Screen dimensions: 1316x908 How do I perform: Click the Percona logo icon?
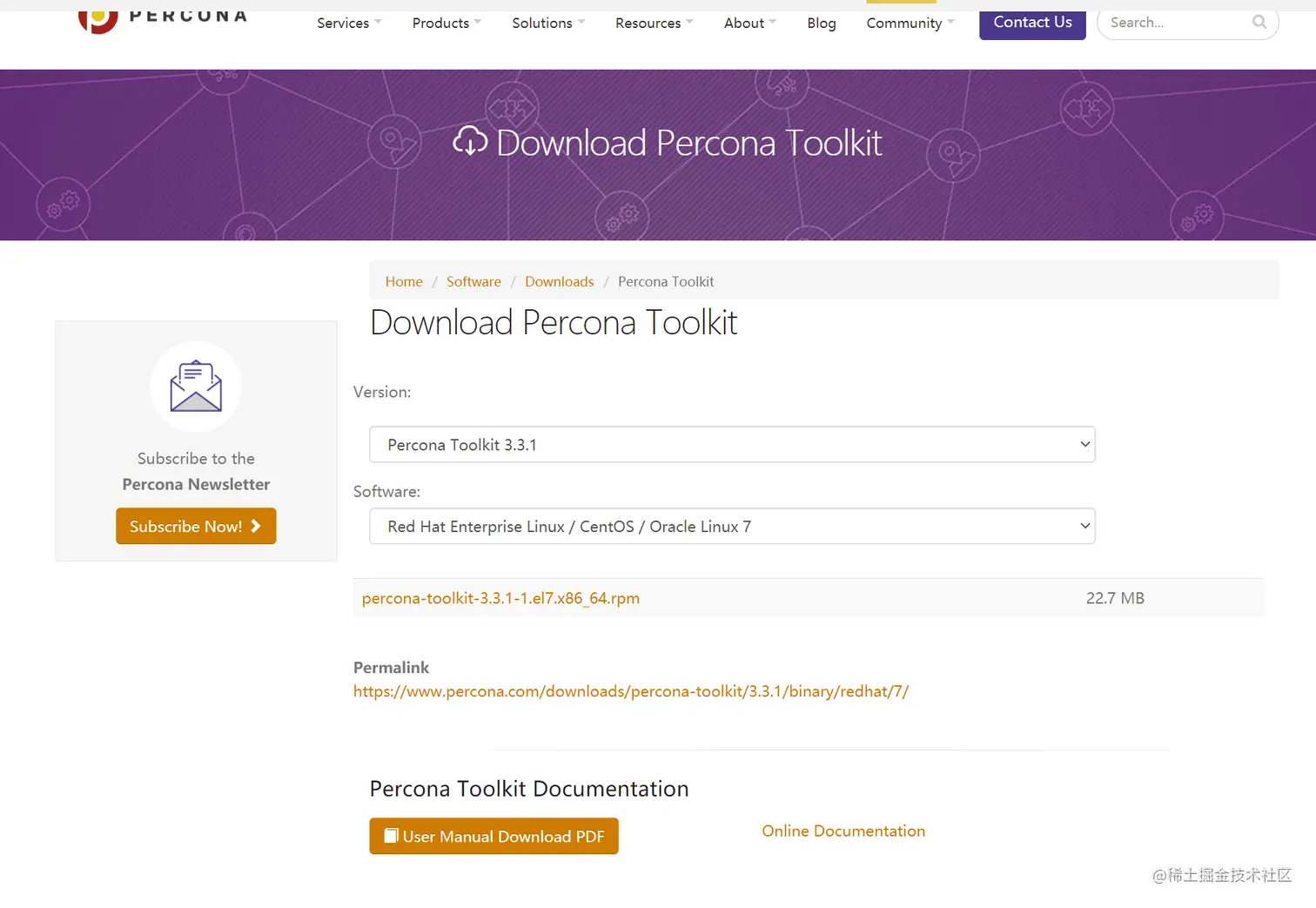(x=97, y=19)
